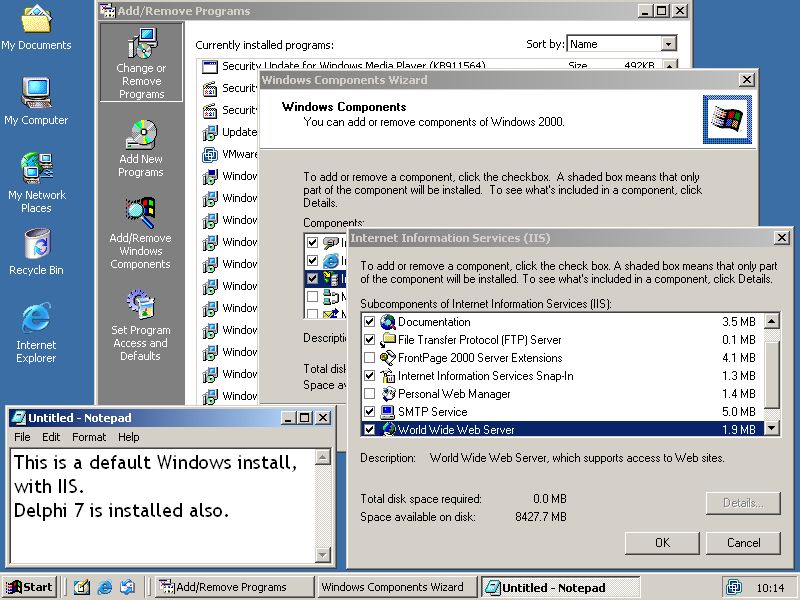Click scroll down arrow in Notepad
The width and height of the screenshot is (800, 600).
click(x=322, y=554)
